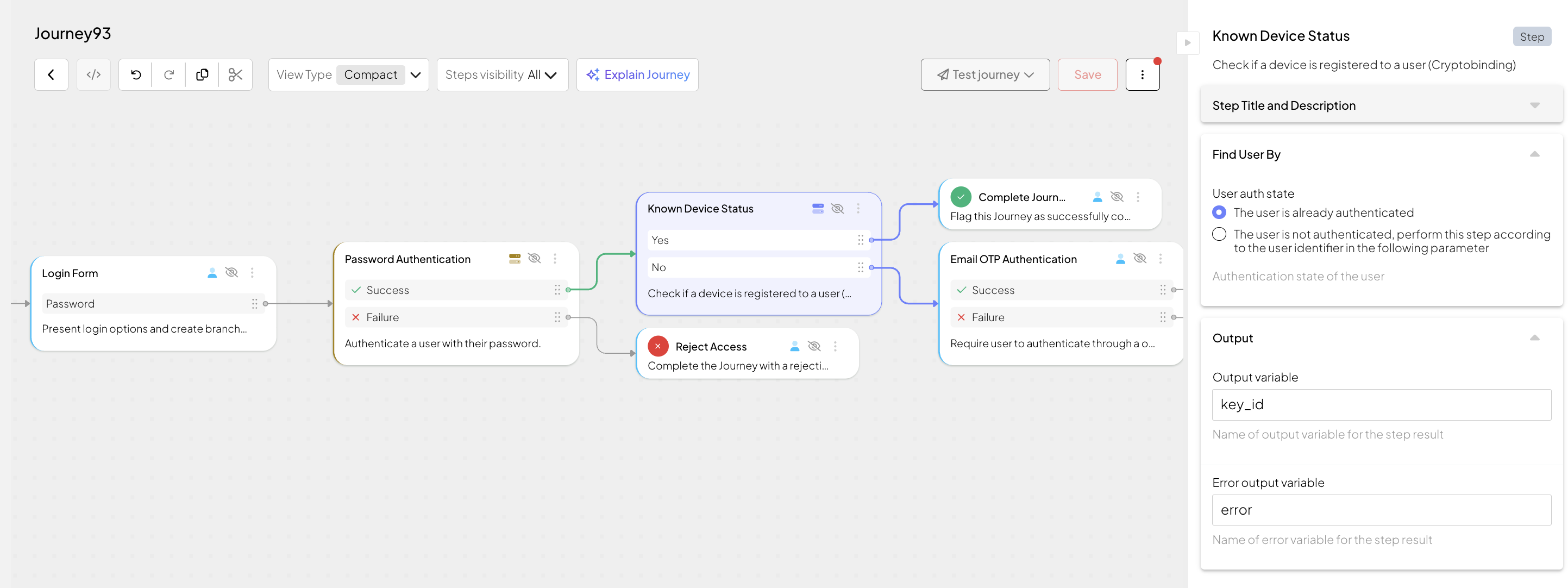Open the Steps visibility dropdown
The width and height of the screenshot is (1568, 588).
502,75
